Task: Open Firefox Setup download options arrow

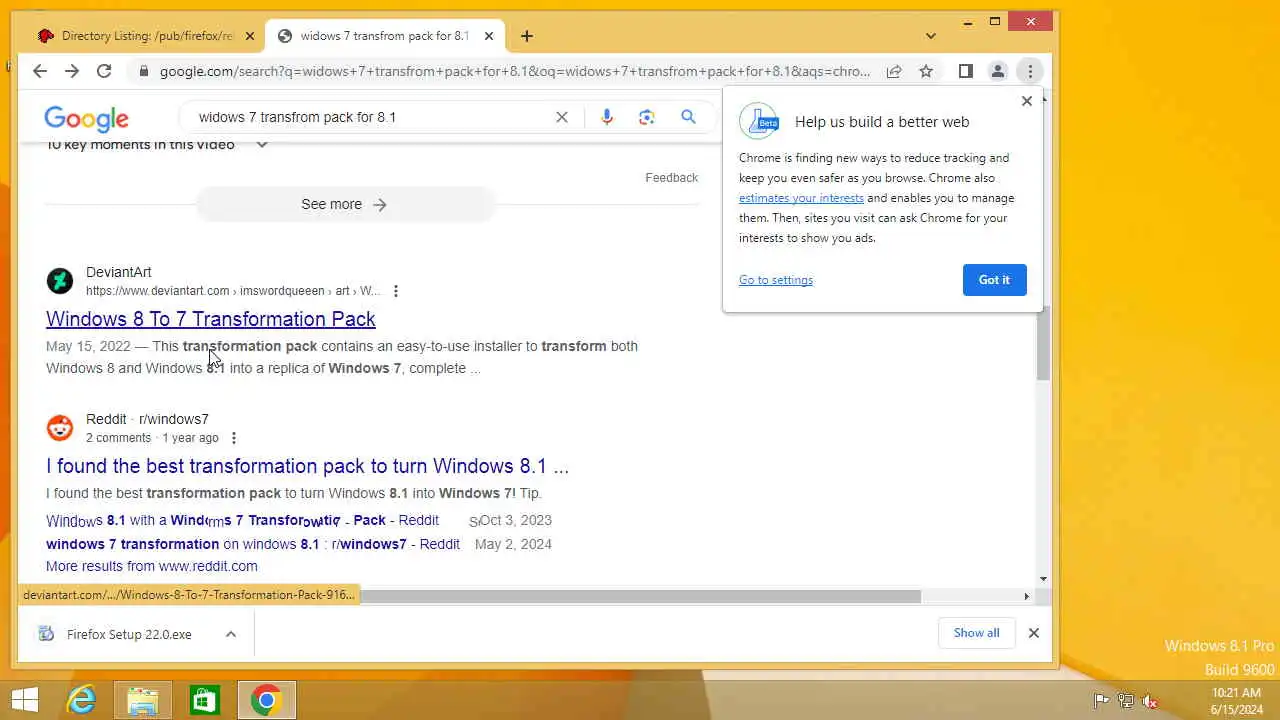Action: (x=231, y=634)
